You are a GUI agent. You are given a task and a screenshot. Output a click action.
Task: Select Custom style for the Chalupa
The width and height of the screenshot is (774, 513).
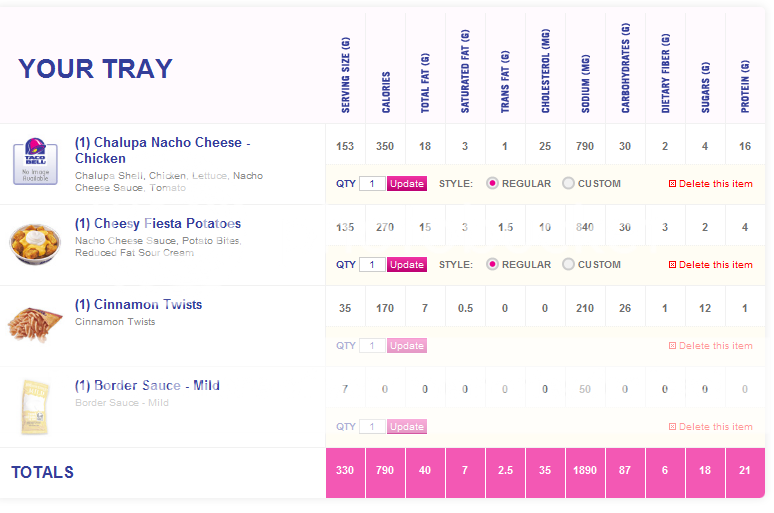(568, 183)
